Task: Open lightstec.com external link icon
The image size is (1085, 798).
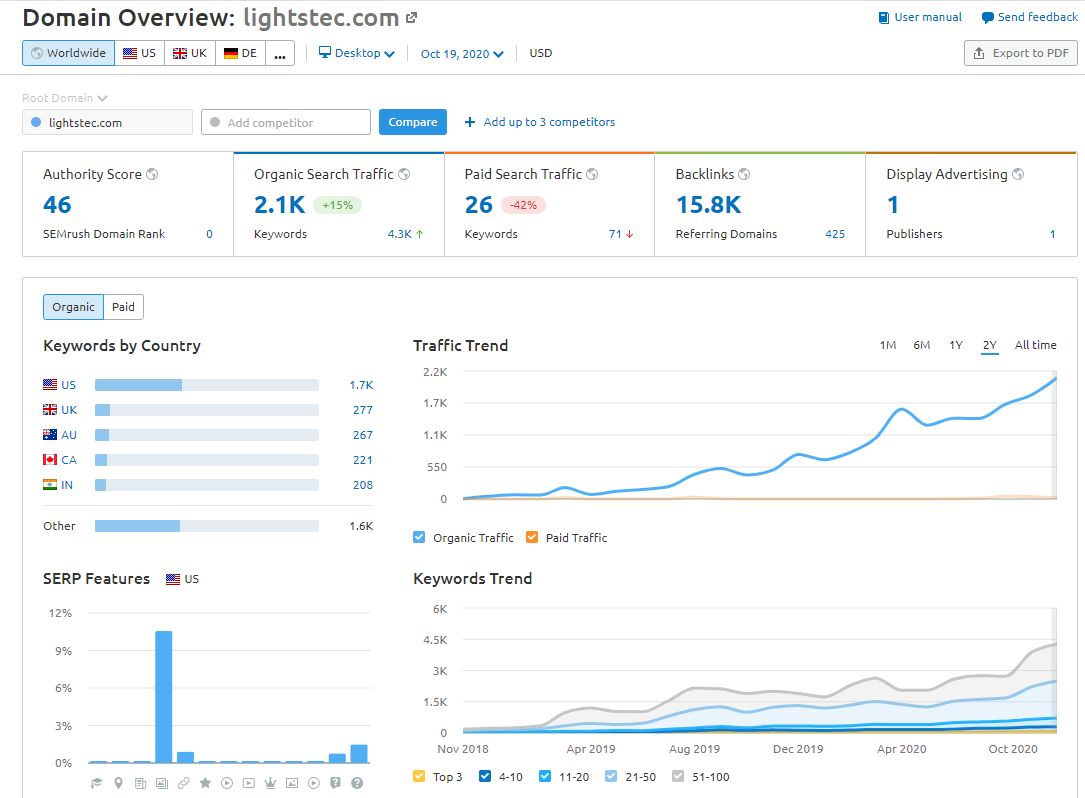Action: (x=411, y=18)
